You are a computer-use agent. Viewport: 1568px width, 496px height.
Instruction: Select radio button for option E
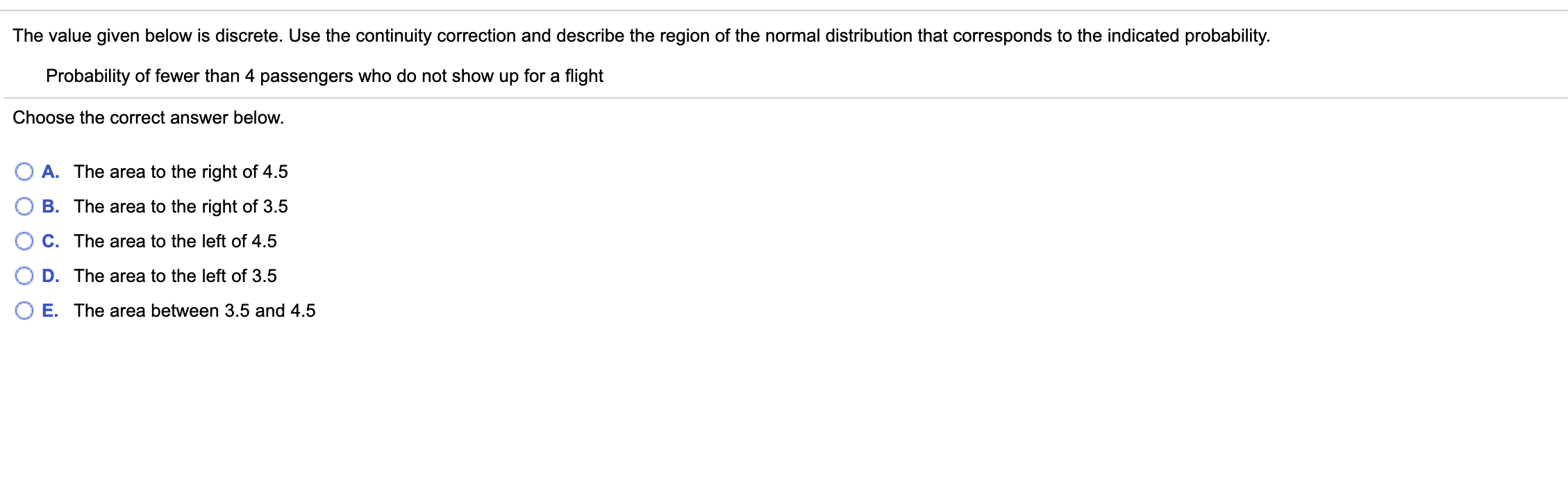pos(25,311)
